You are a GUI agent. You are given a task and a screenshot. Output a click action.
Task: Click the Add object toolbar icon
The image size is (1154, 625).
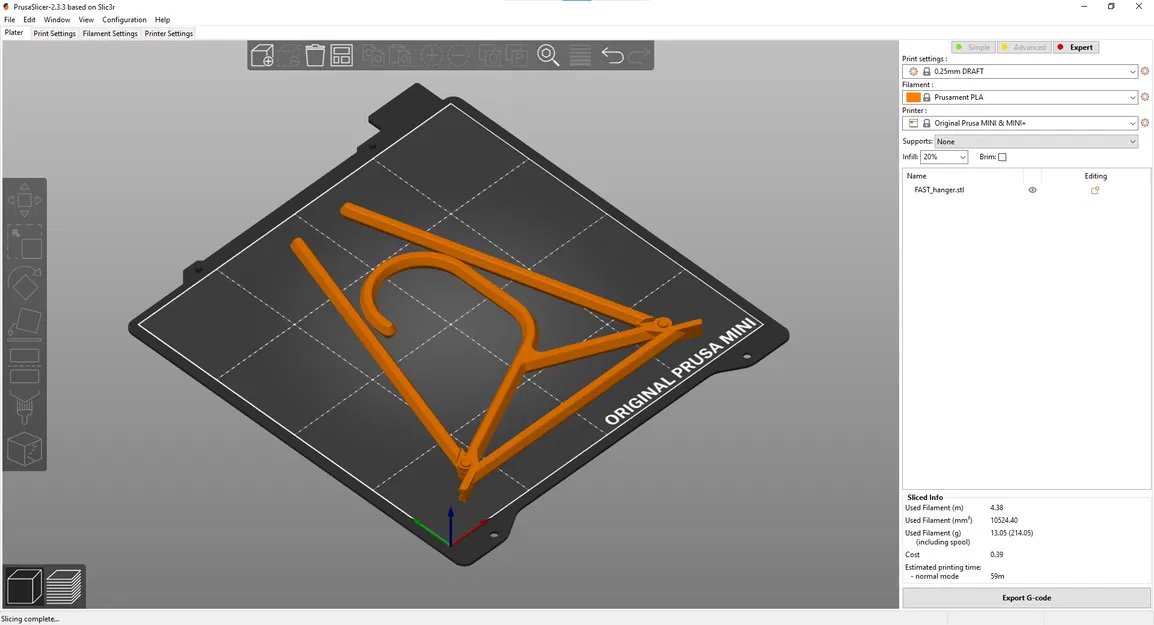[x=262, y=55]
